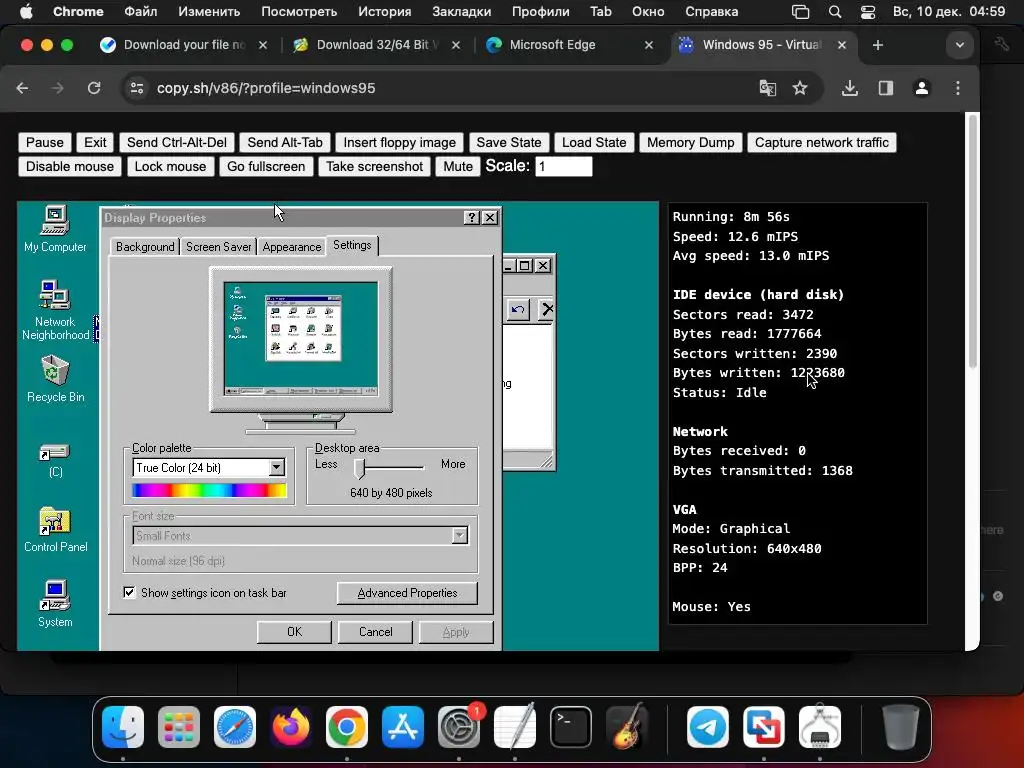The height and width of the screenshot is (768, 1024).
Task: Click Insert floppy image button
Action: click(x=400, y=142)
